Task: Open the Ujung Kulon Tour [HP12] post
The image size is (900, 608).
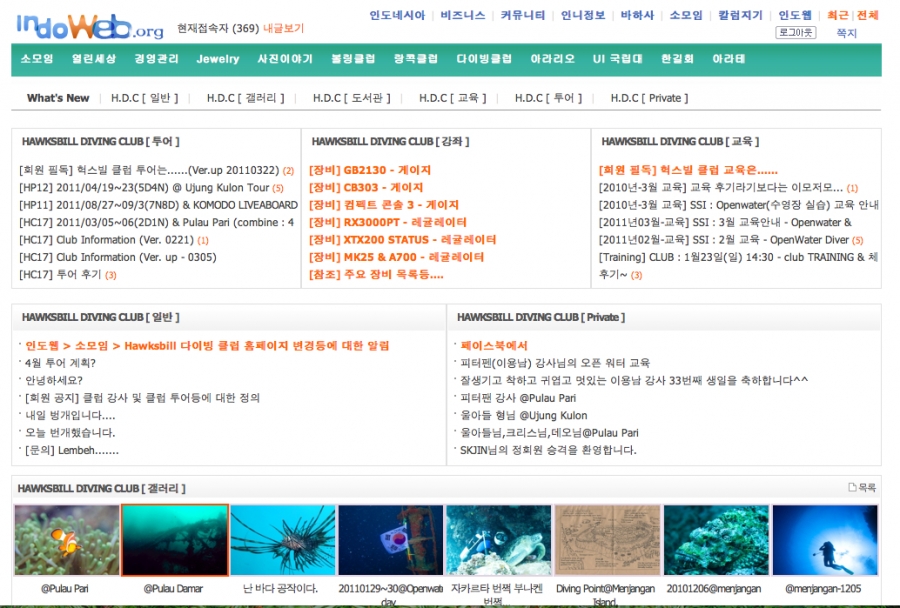Action: click(145, 188)
